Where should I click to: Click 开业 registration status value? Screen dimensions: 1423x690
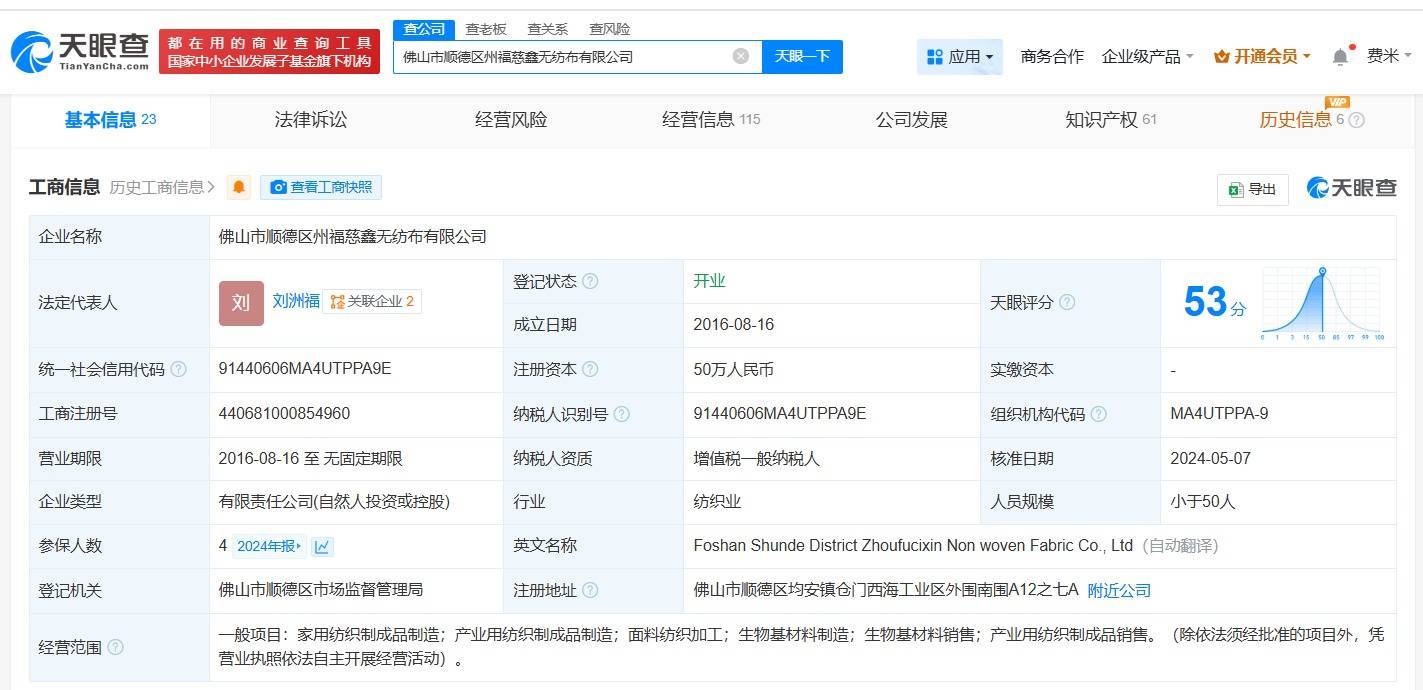pos(709,281)
